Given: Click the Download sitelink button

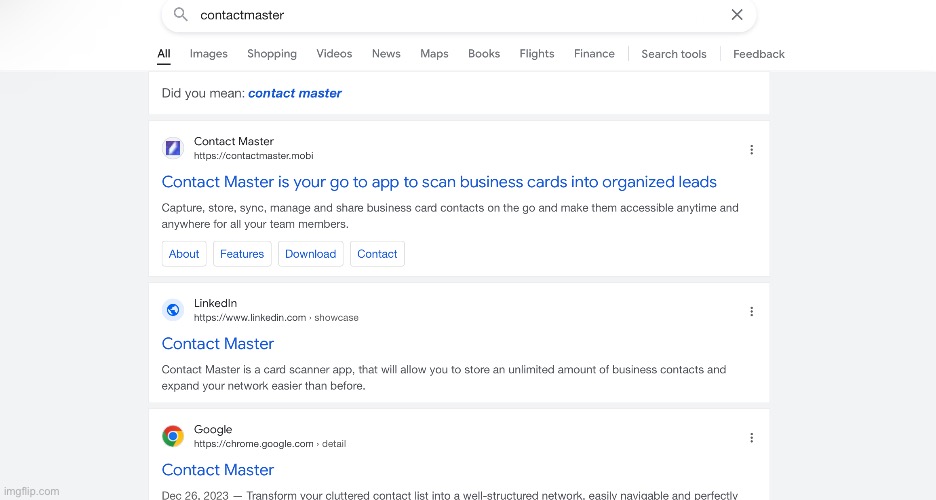Looking at the screenshot, I should coord(310,254).
